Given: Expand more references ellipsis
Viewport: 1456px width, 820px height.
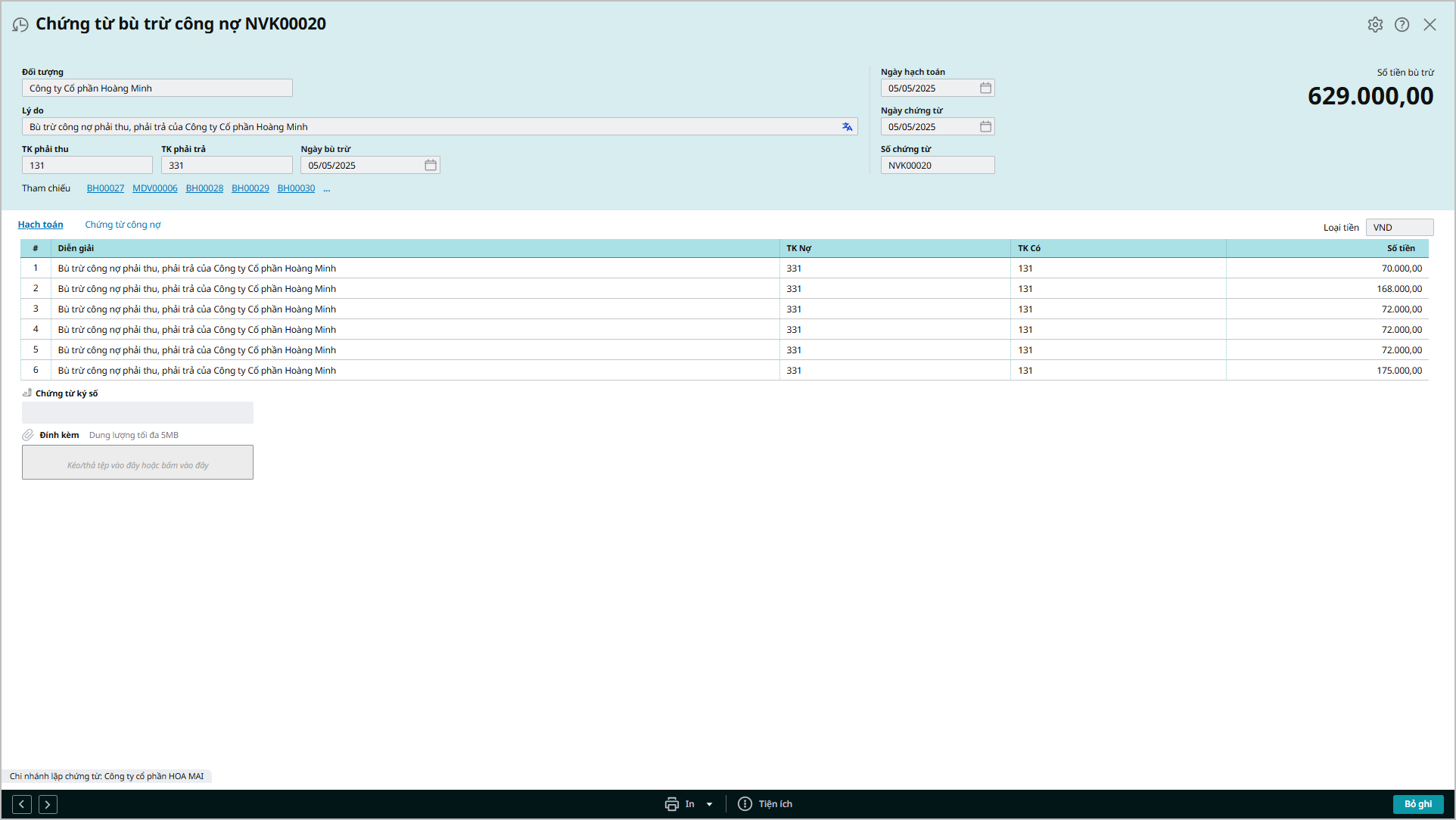Looking at the screenshot, I should pyautogui.click(x=327, y=189).
